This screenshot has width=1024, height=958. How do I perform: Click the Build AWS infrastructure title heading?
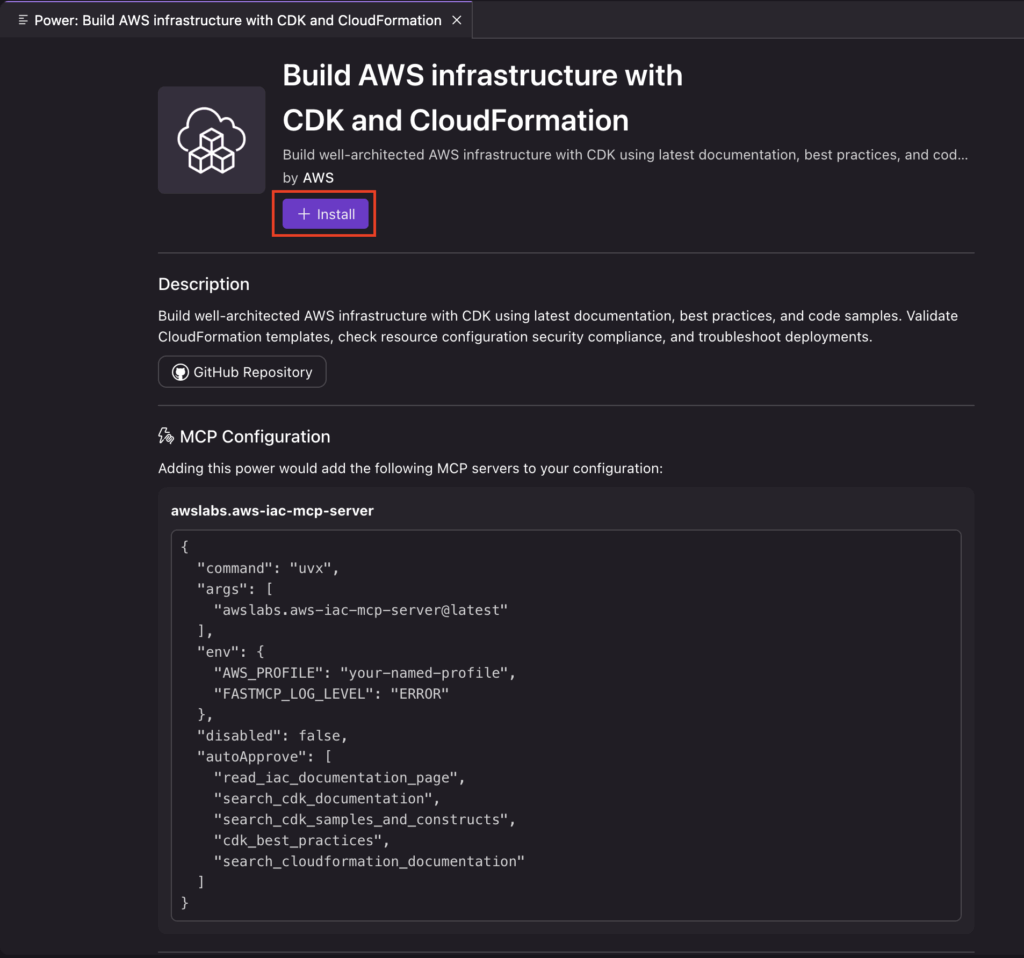pos(482,98)
